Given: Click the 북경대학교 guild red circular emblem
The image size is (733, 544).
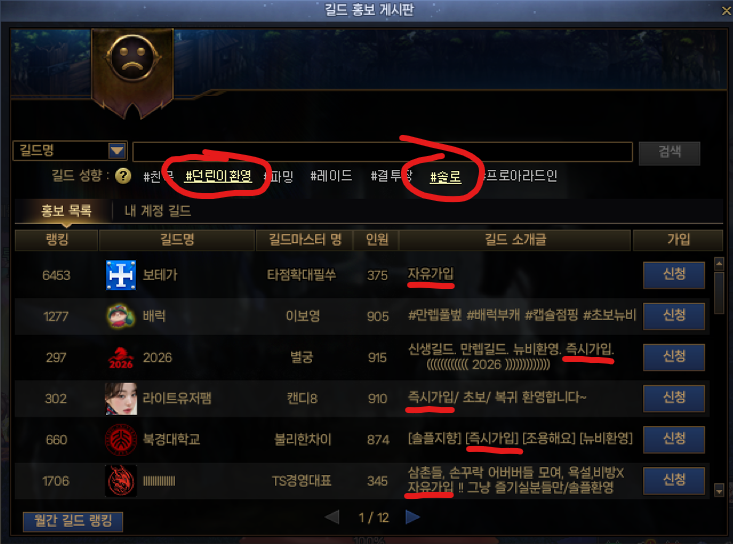Looking at the screenshot, I should (121, 440).
